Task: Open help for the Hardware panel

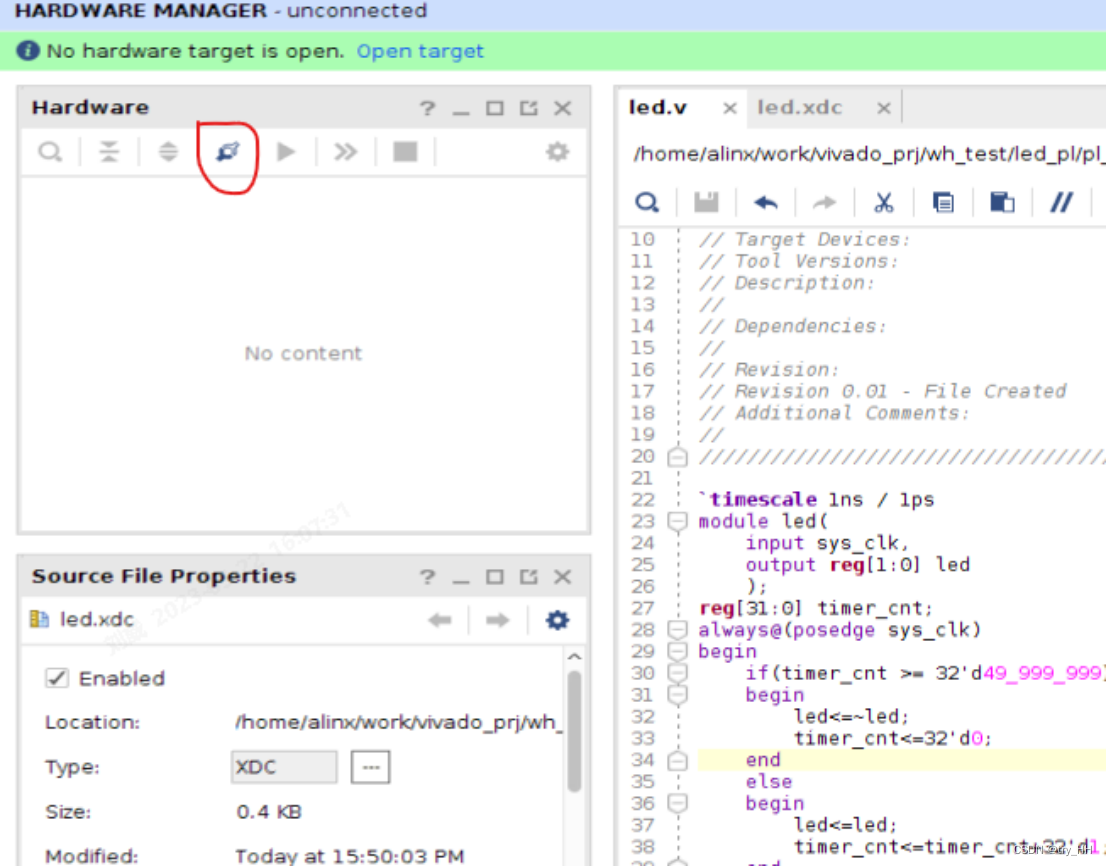Action: [427, 109]
